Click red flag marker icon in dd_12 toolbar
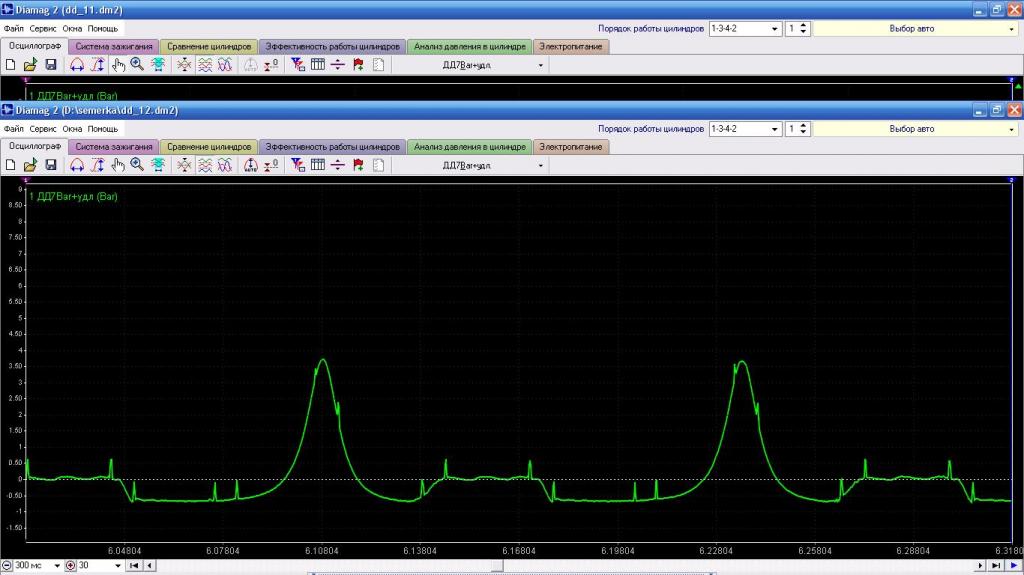Image resolution: width=1024 pixels, height=575 pixels. point(358,165)
